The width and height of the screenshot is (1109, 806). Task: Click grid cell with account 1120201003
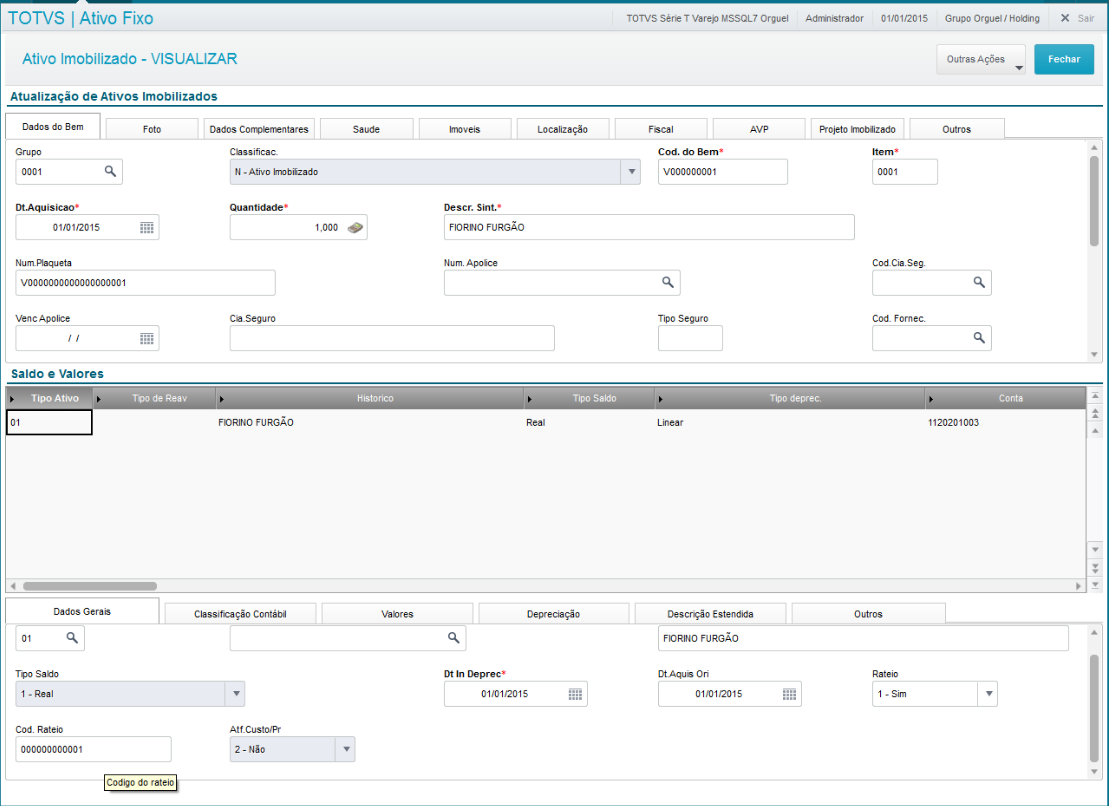tap(1004, 422)
